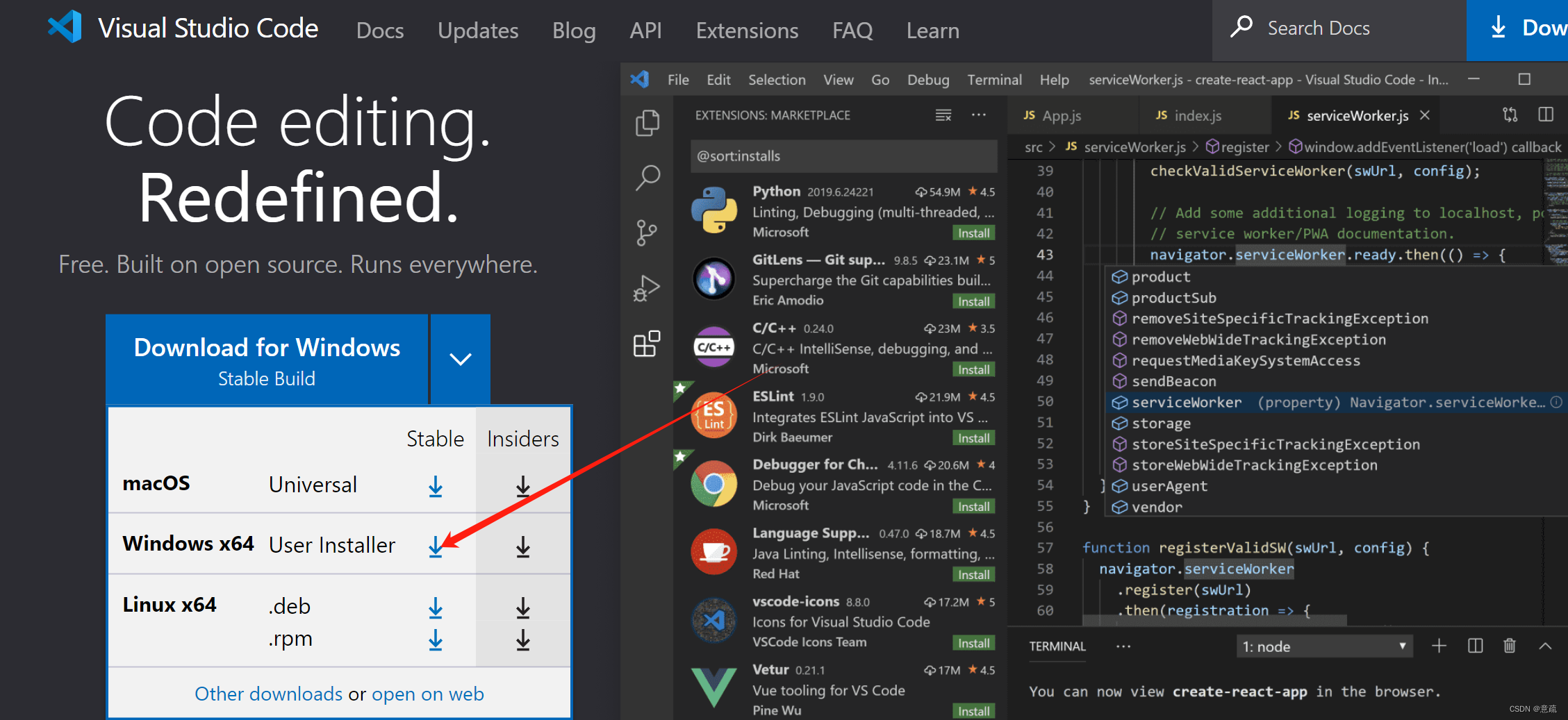Click the search magnifier icon
This screenshot has width=1568, height=720.
tap(1241, 27)
